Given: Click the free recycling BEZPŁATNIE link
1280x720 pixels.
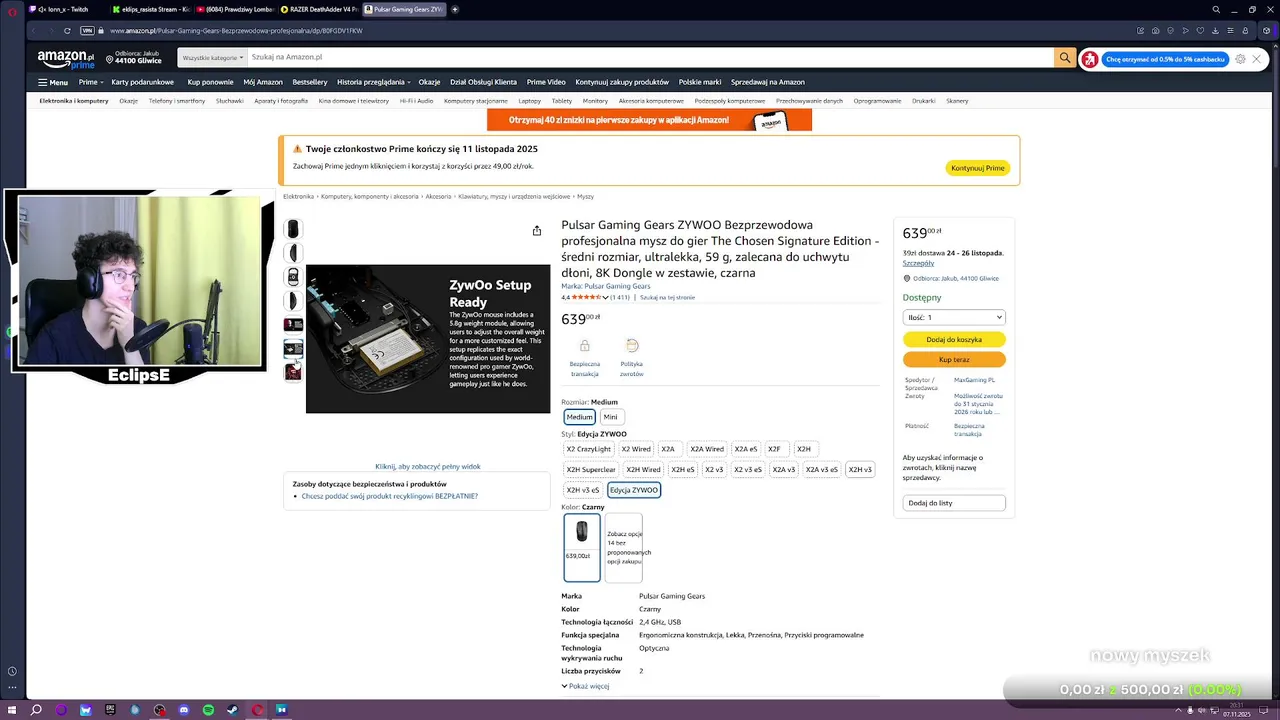Looking at the screenshot, I should pos(390,496).
